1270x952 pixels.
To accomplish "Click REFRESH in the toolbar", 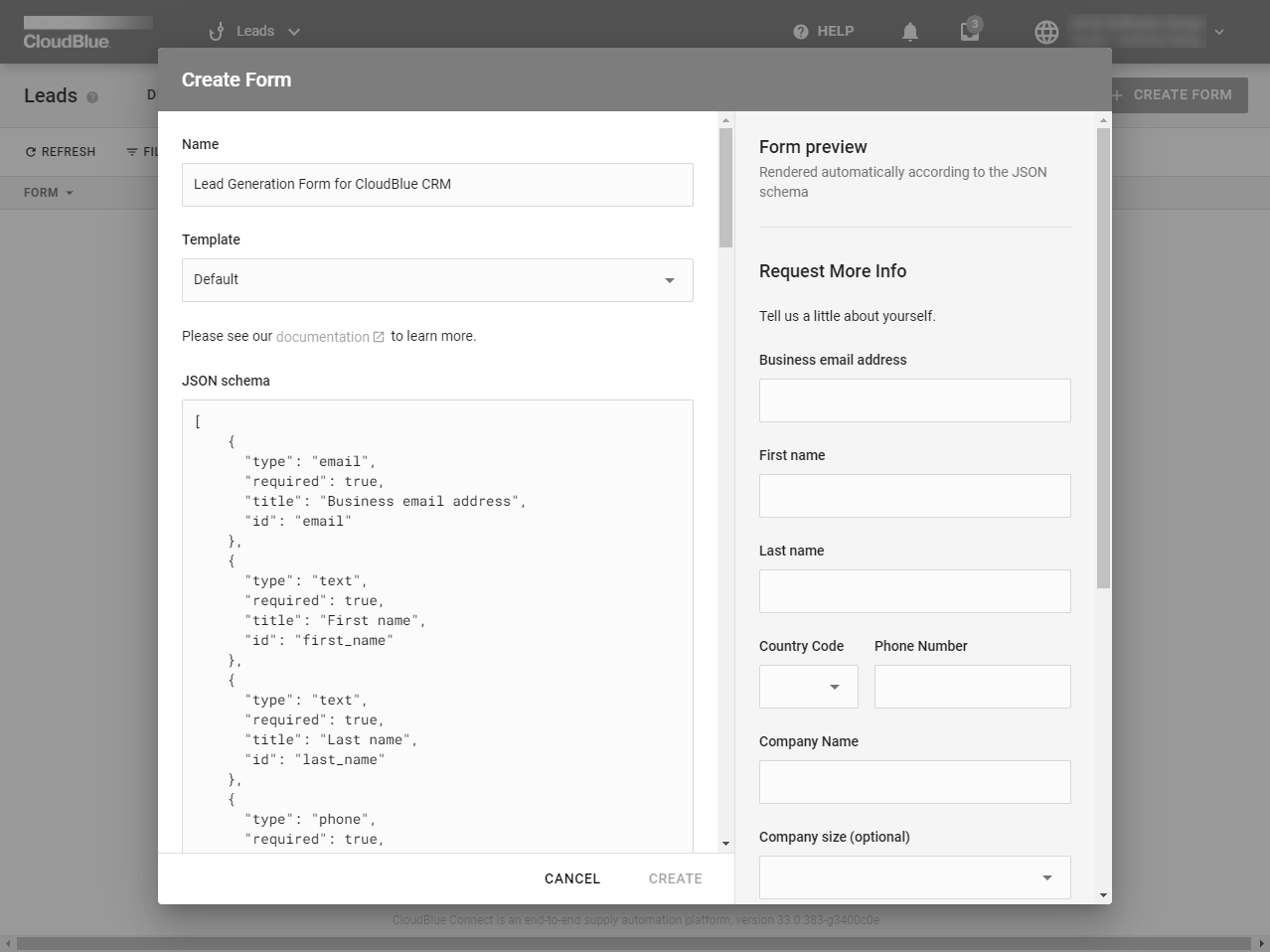I will [x=61, y=152].
